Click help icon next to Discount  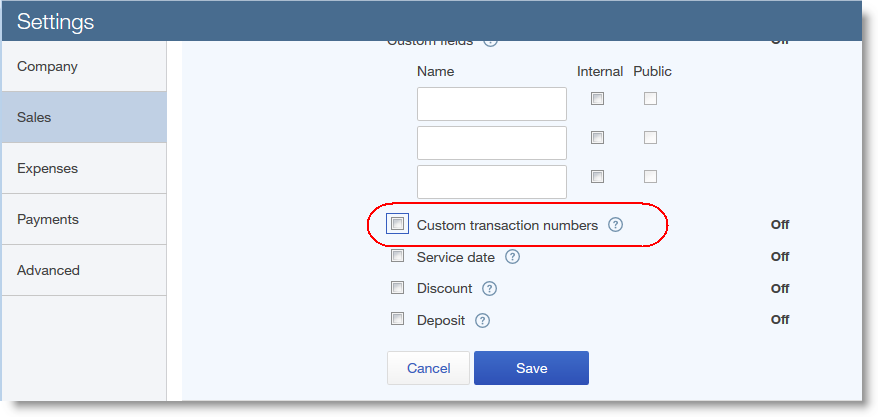(489, 289)
